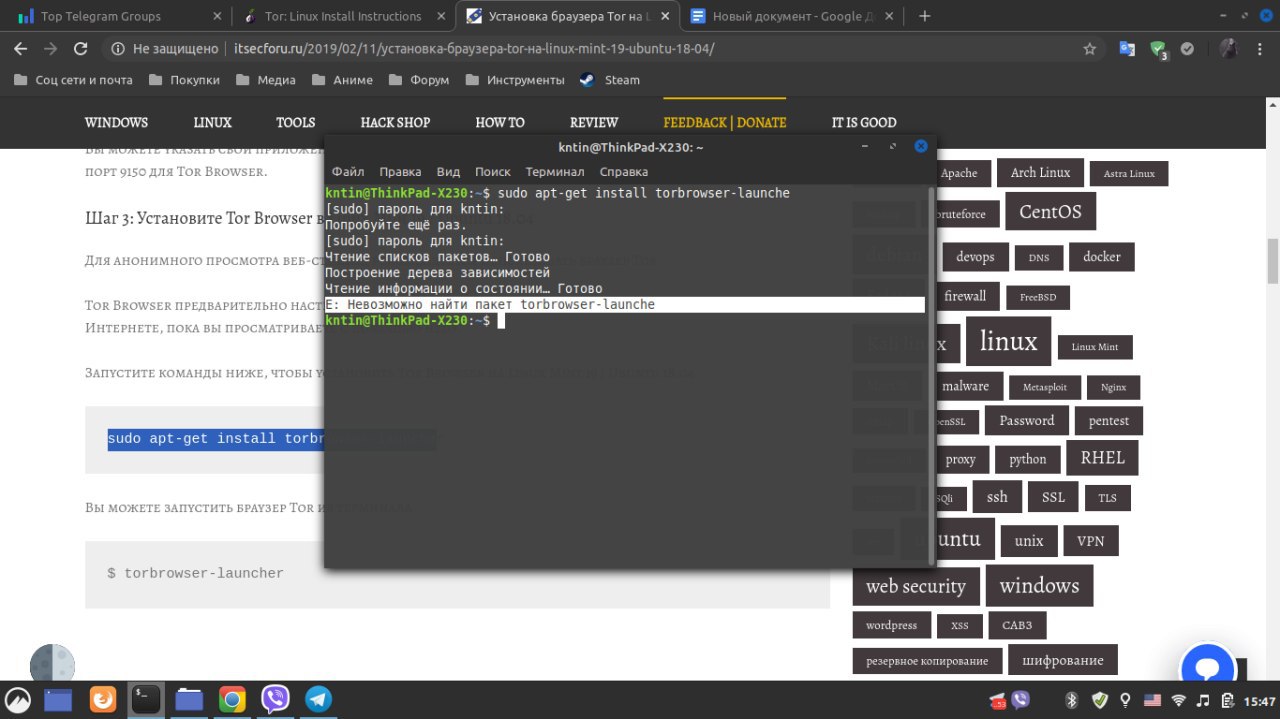1280x719 pixels.
Task: Open terminal Вид menu
Action: pyautogui.click(x=448, y=172)
